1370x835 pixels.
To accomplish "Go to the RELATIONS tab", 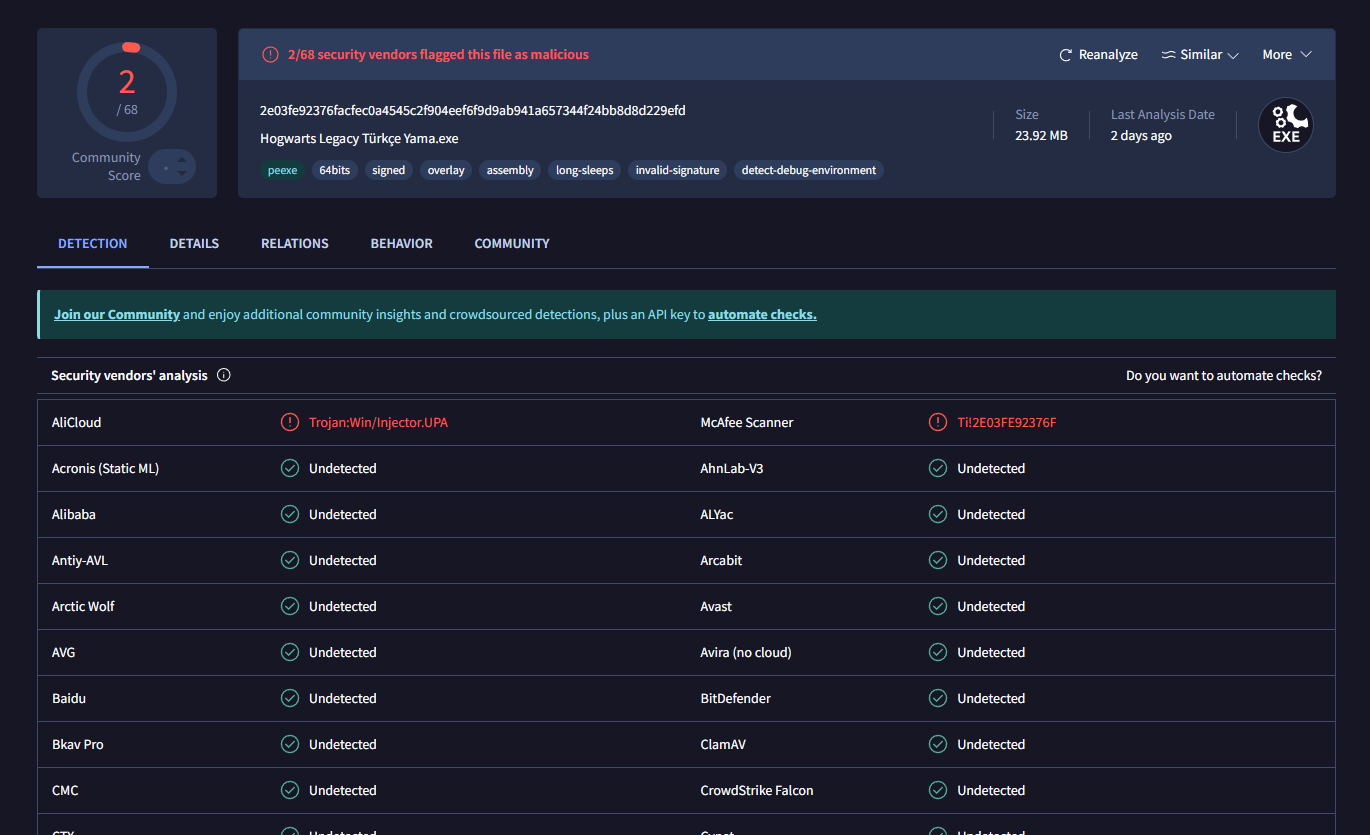I will tap(295, 244).
